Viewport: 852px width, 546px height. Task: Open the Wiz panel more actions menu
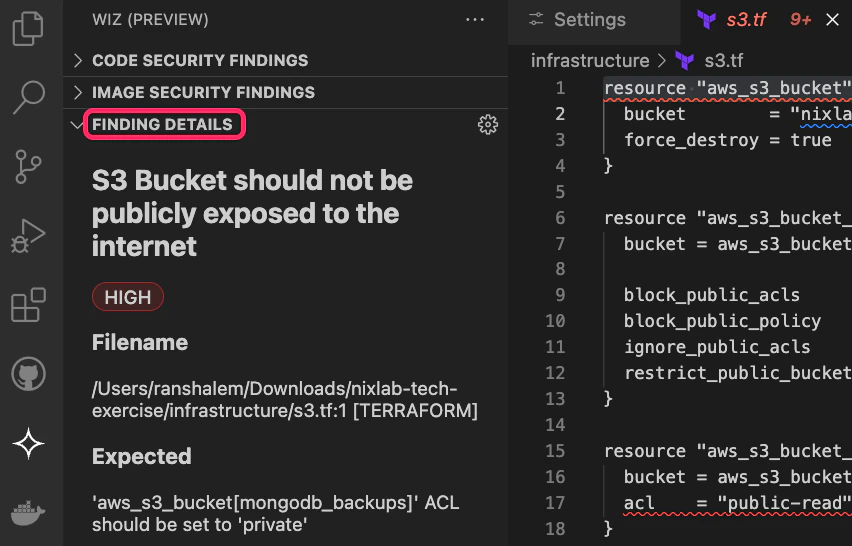click(474, 20)
